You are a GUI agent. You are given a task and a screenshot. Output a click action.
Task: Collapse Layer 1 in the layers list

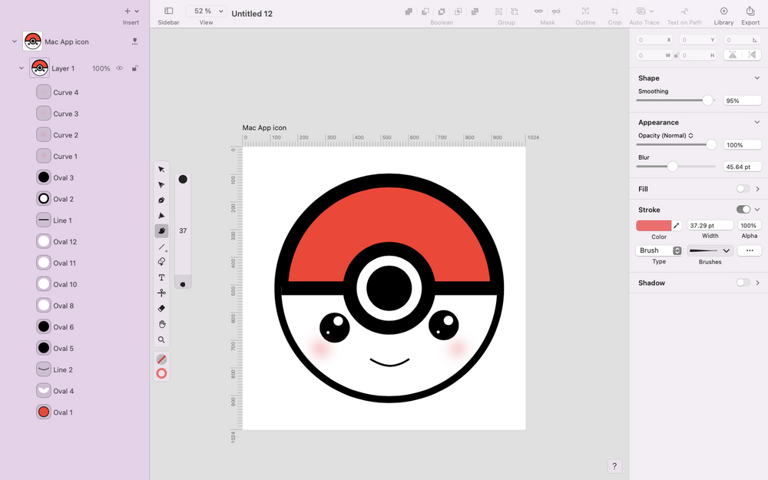point(21,68)
